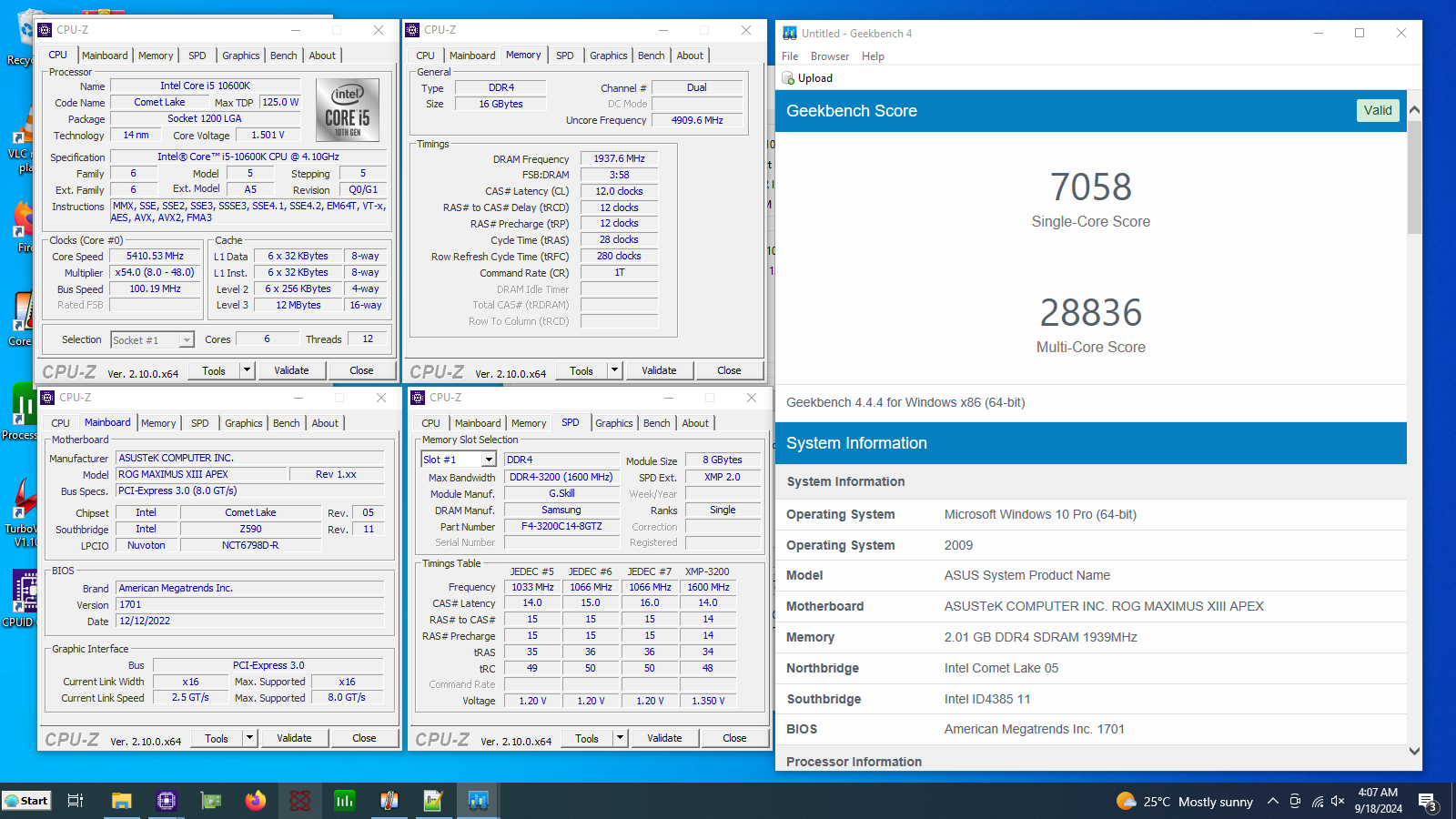Open the notepad with pencil taskbar icon
Image resolution: width=1456 pixels, height=819 pixels.
click(x=433, y=801)
